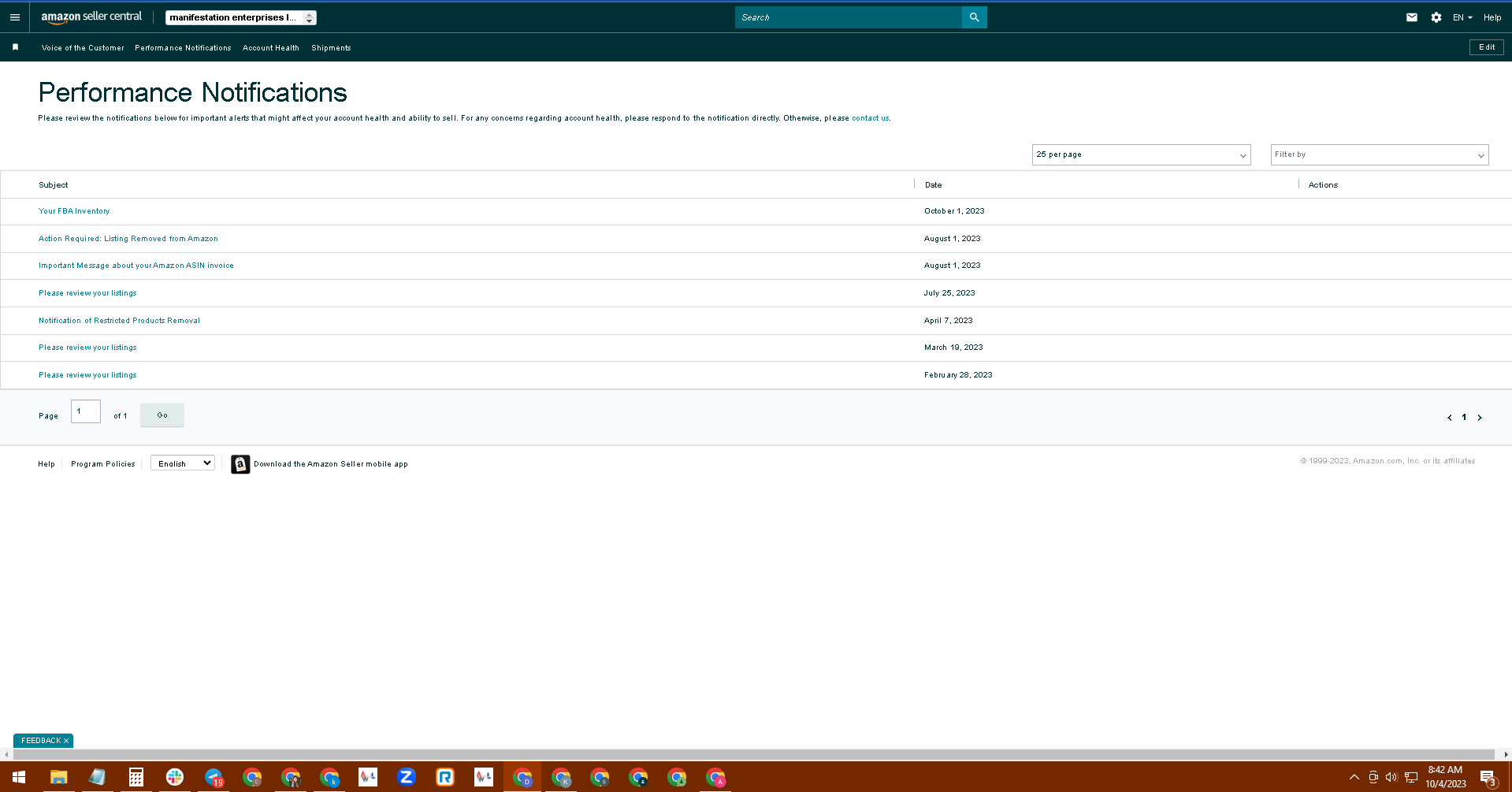Open the Shipments nav item
The height and width of the screenshot is (792, 1512).
pos(331,48)
